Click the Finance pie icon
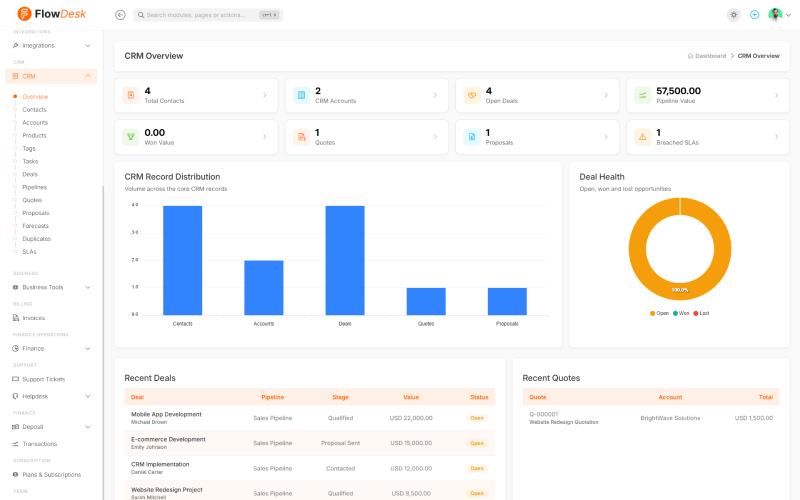This screenshot has height=500, width=800. pyautogui.click(x=15, y=348)
